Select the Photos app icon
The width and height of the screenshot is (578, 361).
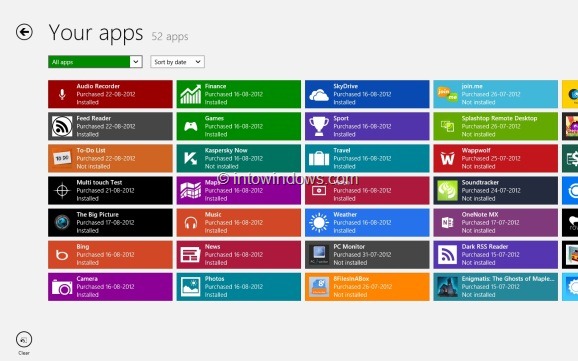click(x=191, y=287)
